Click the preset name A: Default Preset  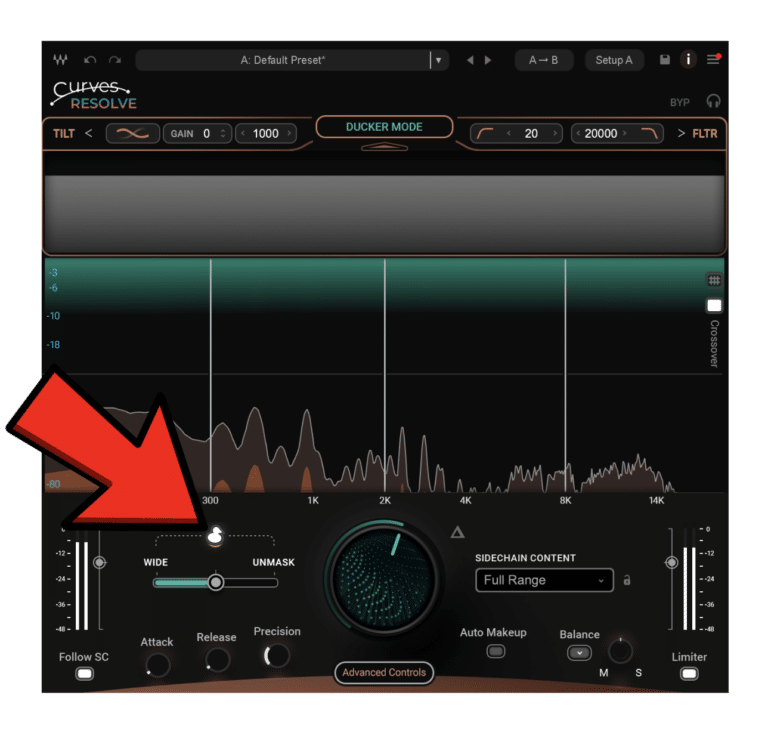[283, 60]
